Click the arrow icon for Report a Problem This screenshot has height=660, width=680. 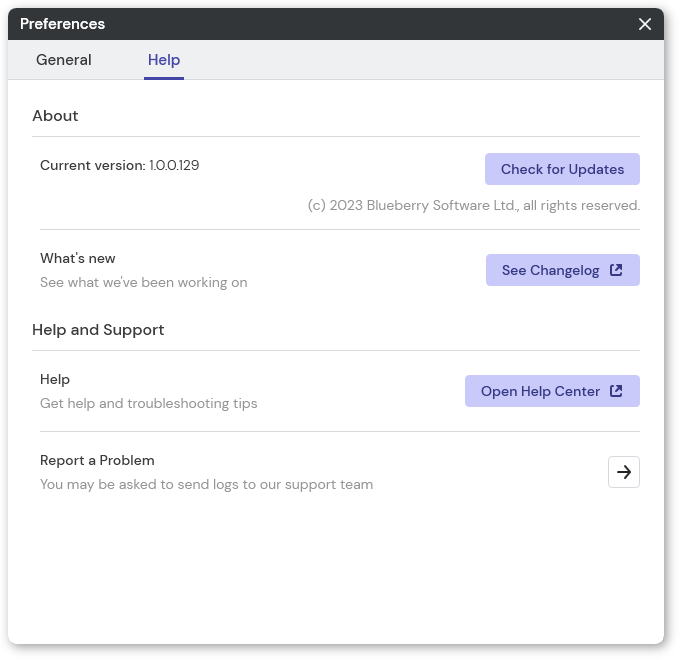pos(624,472)
